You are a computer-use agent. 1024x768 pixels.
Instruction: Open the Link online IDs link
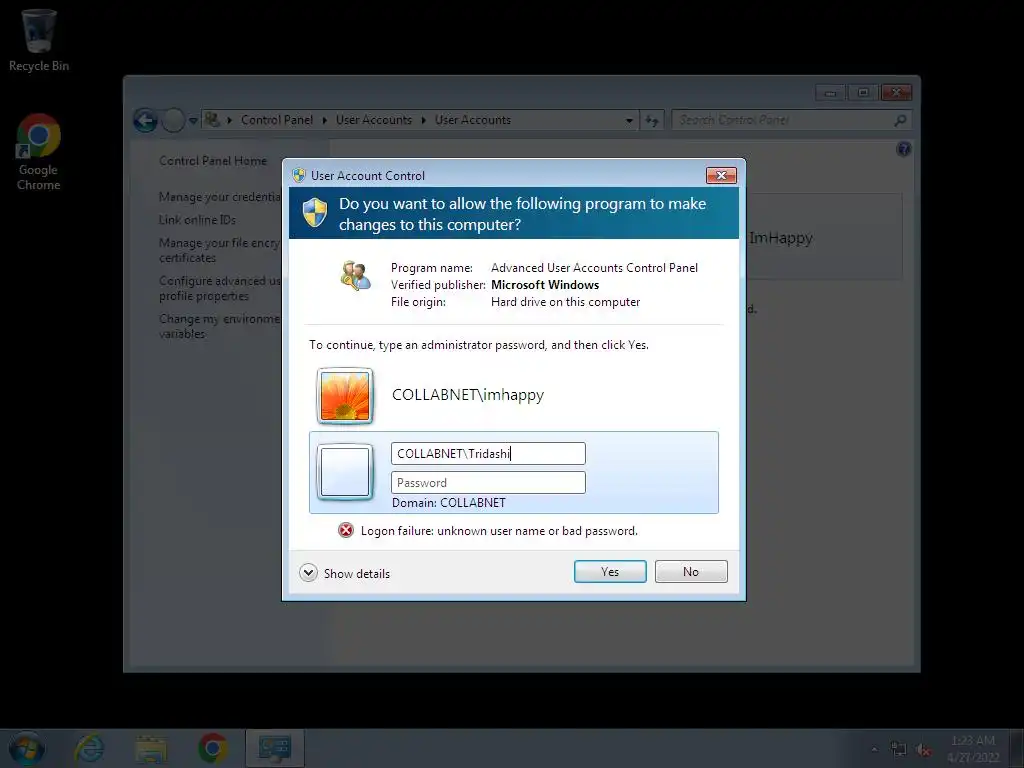tap(197, 220)
